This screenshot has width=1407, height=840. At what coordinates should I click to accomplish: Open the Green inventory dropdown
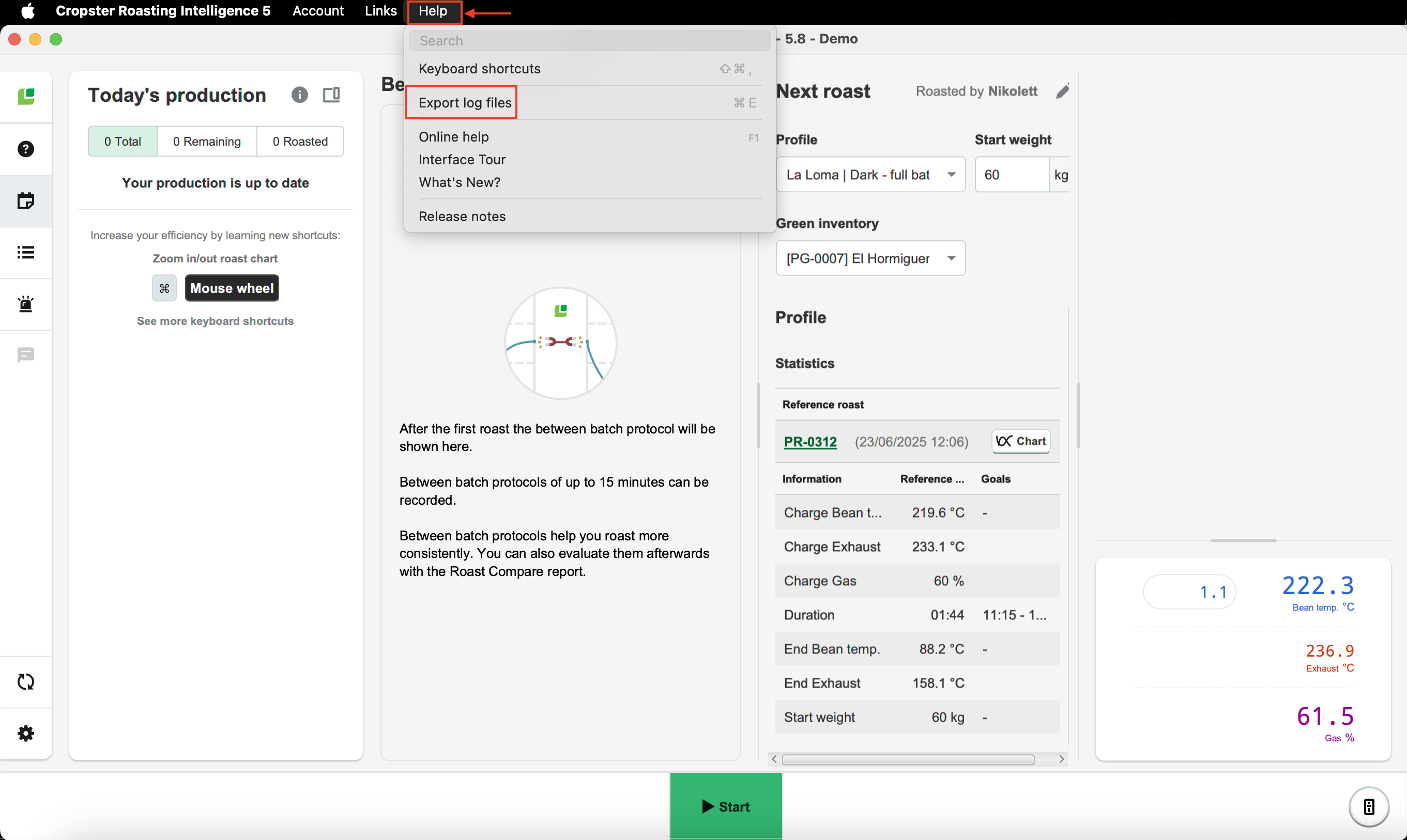tap(870, 258)
